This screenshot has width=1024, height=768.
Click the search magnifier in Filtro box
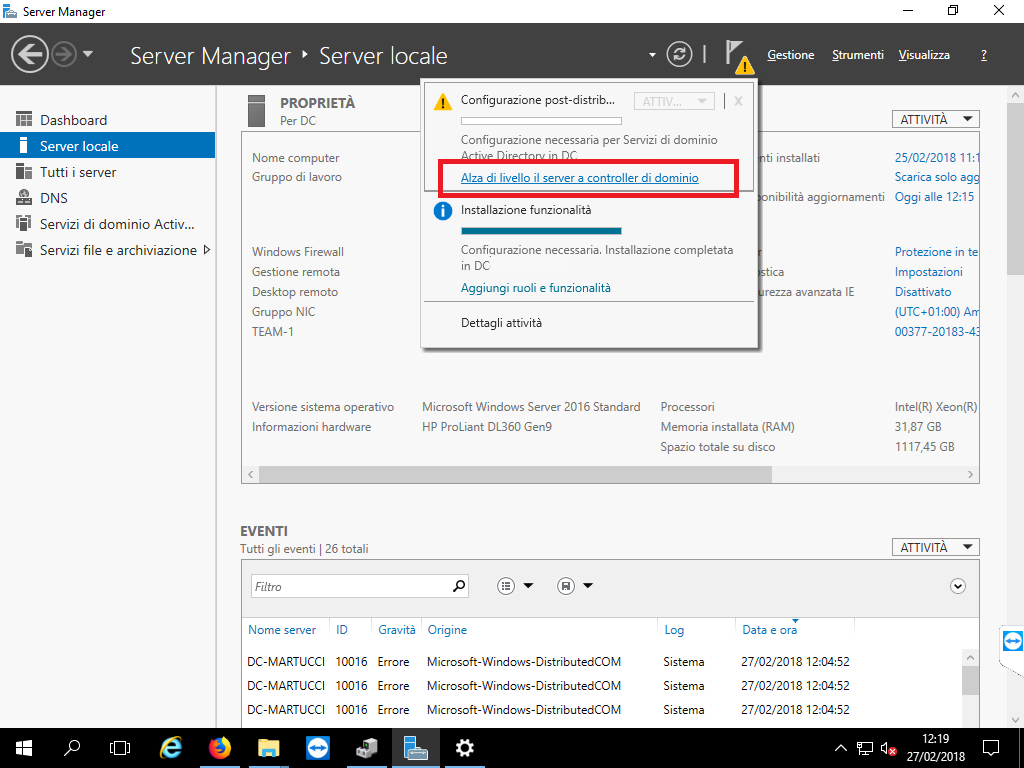click(x=459, y=586)
